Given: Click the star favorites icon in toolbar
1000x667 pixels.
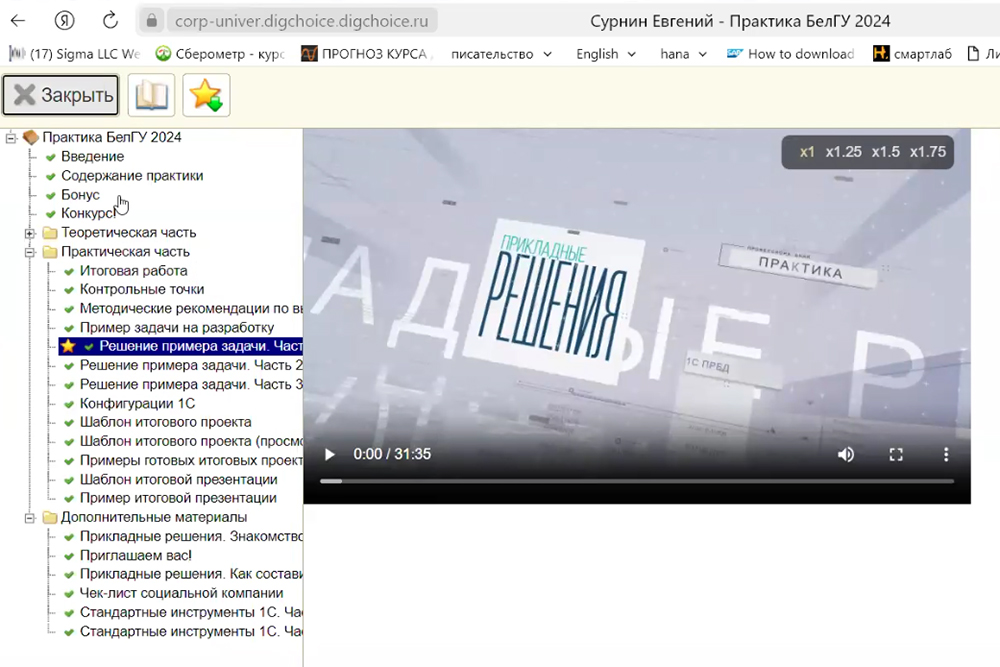Looking at the screenshot, I should pos(206,96).
